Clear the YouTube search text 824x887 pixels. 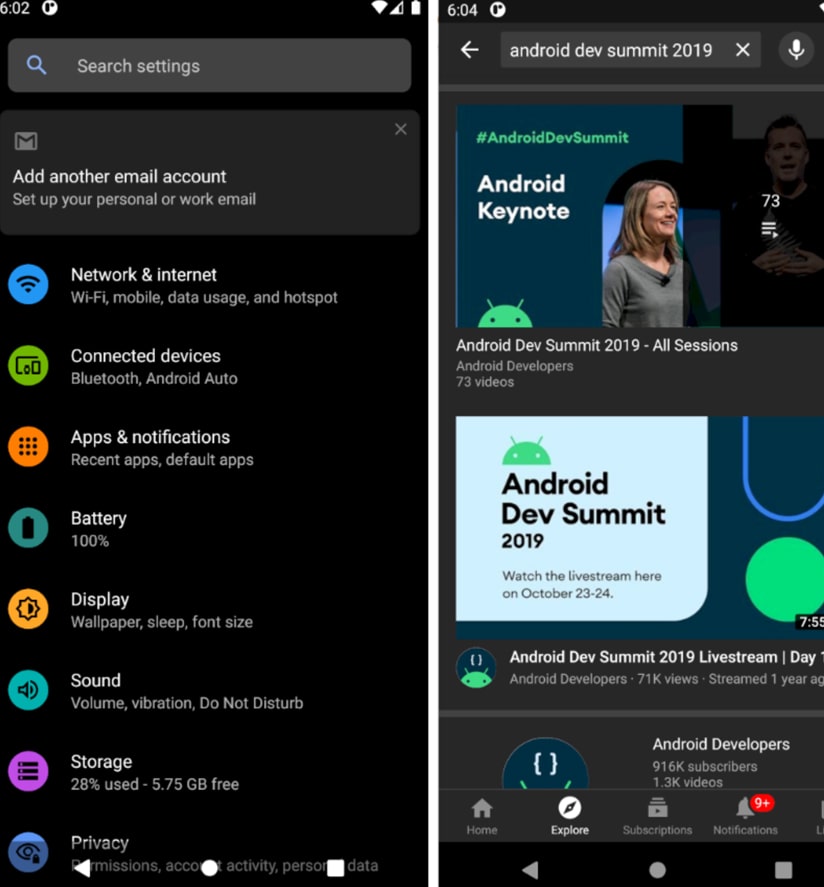(x=743, y=50)
